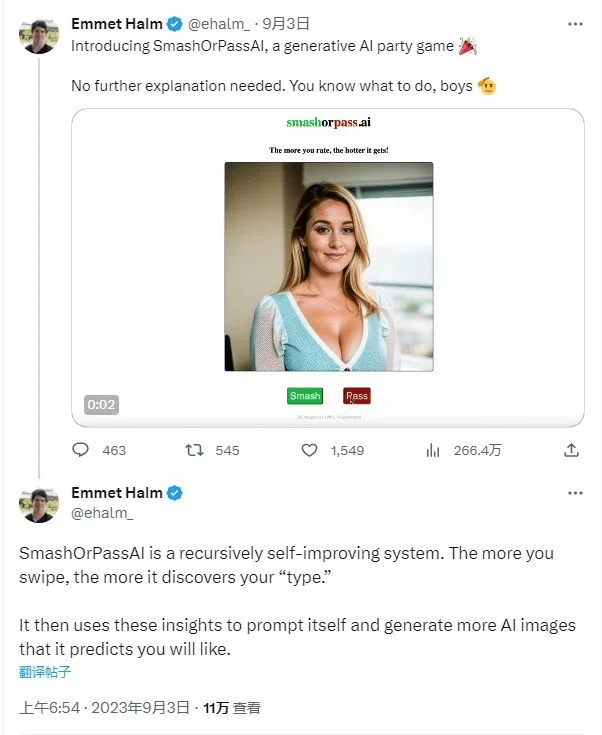Play the embedded video preview
Viewport: 602px width, 735px height.
[x=328, y=267]
